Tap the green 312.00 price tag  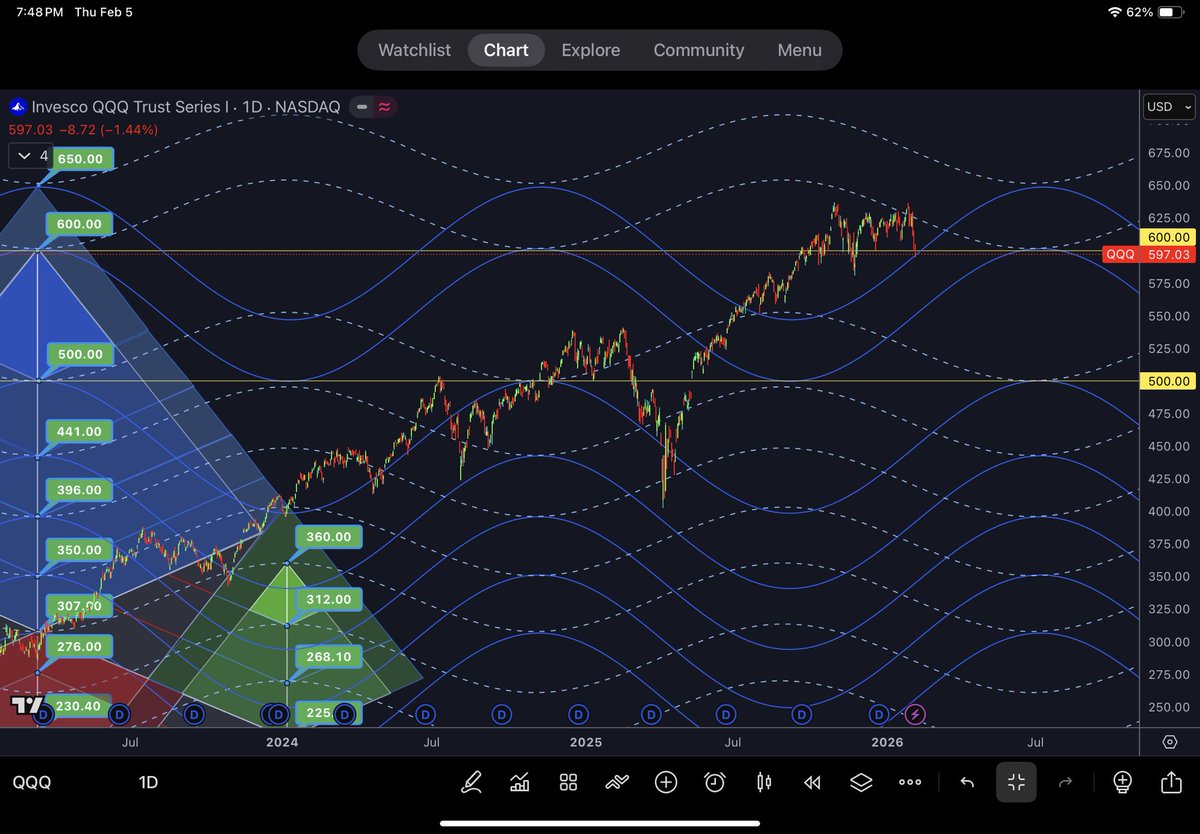(x=329, y=600)
